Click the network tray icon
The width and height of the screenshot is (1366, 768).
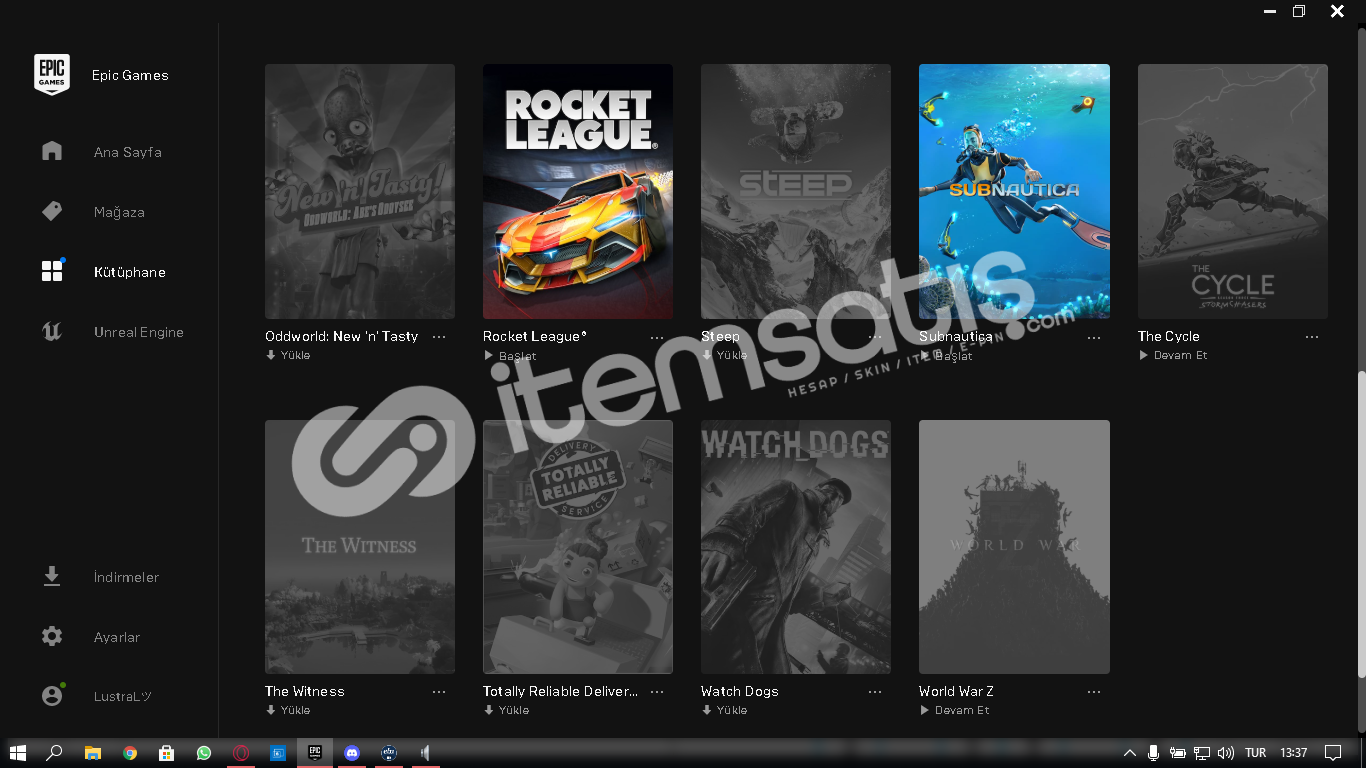tap(1202, 753)
